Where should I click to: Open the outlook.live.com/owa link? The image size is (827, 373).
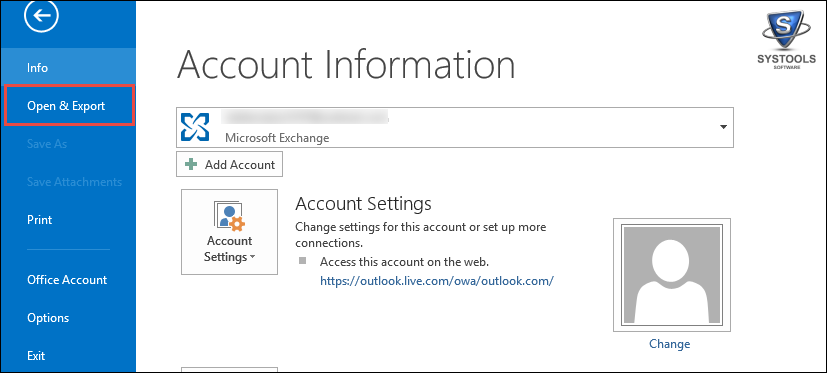(437, 281)
